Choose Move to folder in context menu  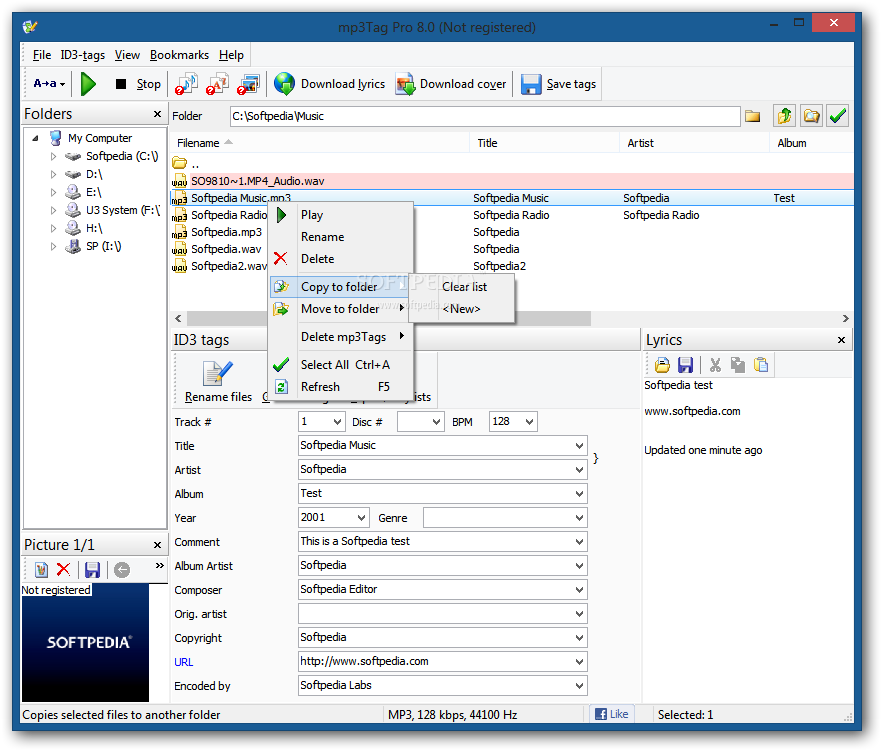(341, 309)
